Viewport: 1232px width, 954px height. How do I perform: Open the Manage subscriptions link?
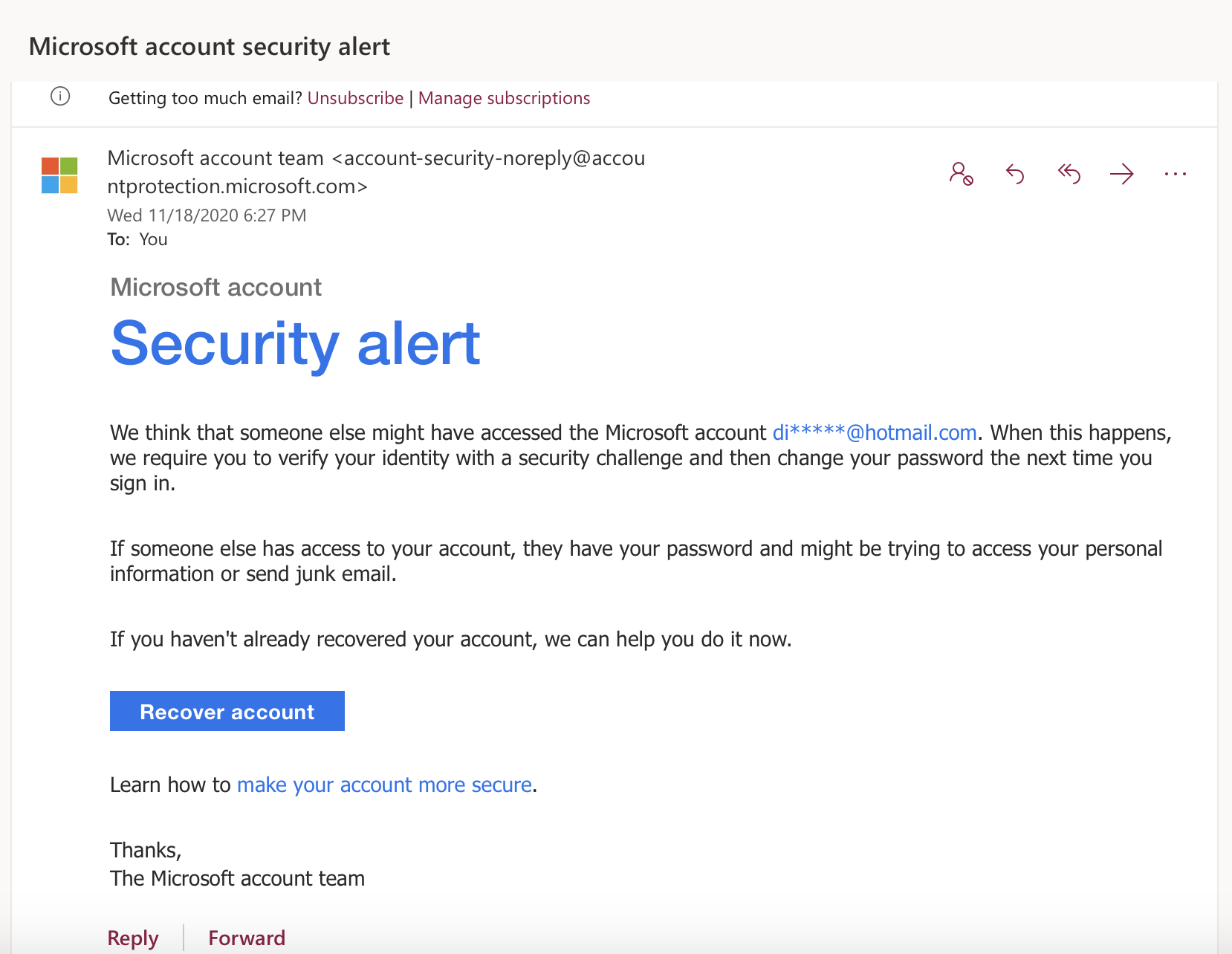tap(504, 98)
